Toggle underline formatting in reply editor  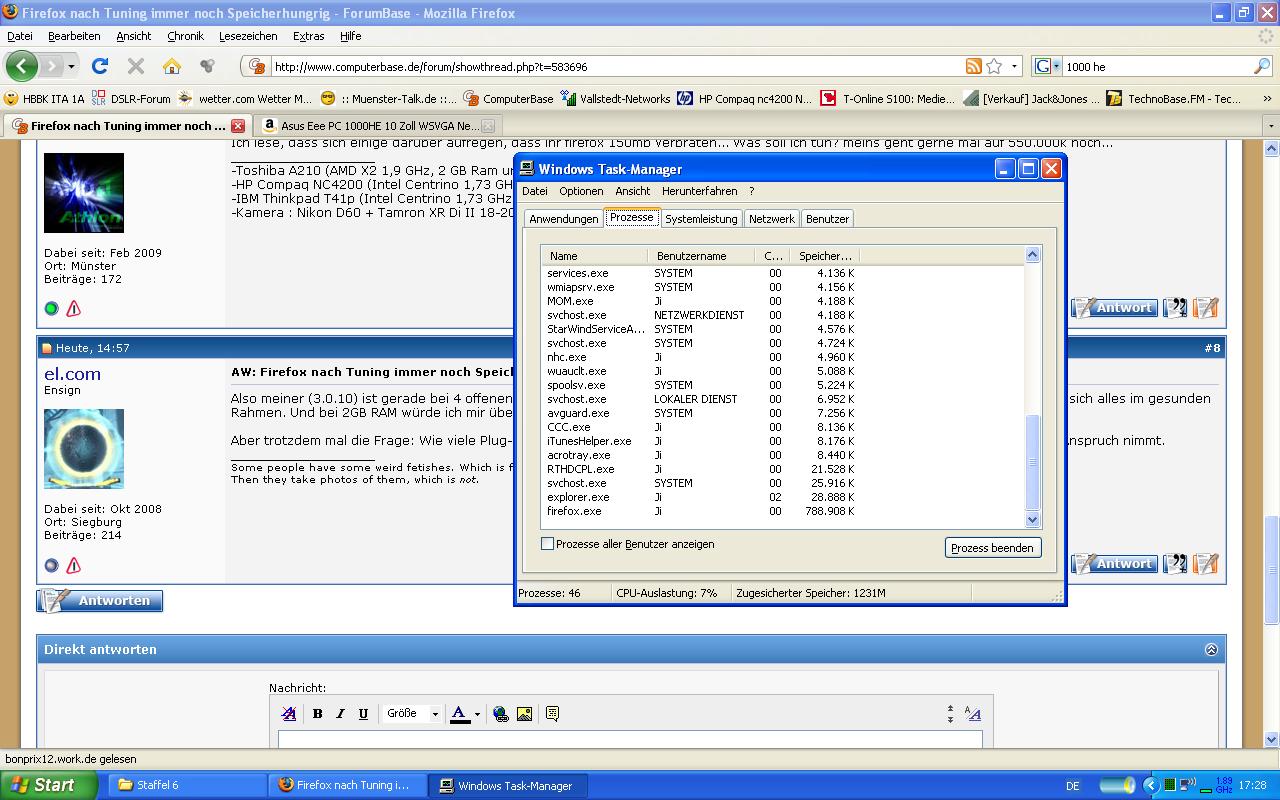(363, 713)
